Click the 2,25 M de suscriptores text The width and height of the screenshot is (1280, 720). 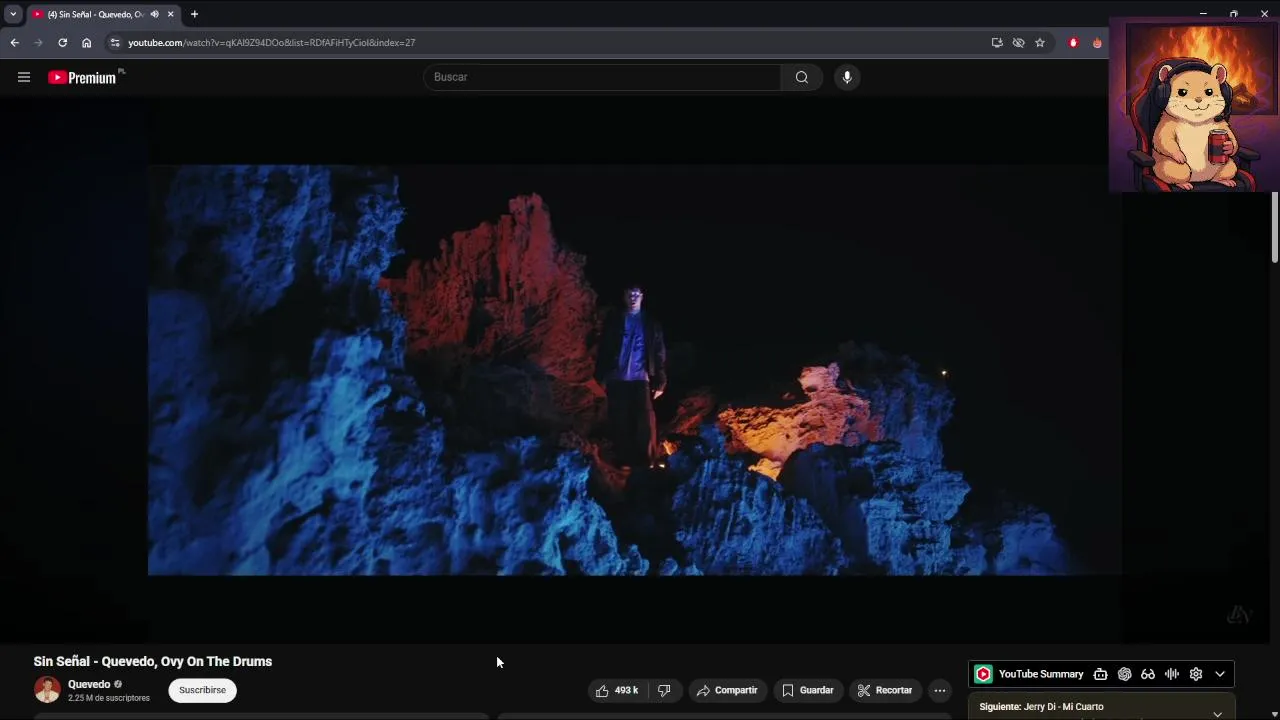109,698
